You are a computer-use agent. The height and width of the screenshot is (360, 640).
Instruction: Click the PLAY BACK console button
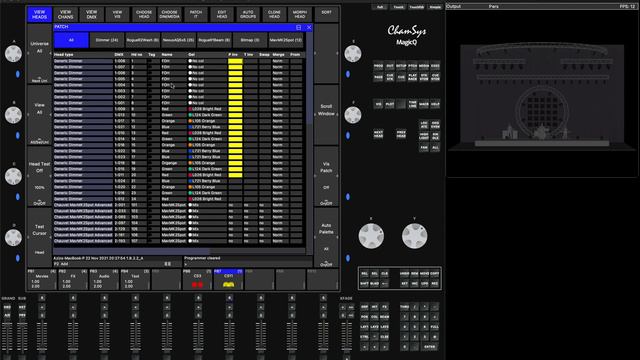(x=413, y=77)
